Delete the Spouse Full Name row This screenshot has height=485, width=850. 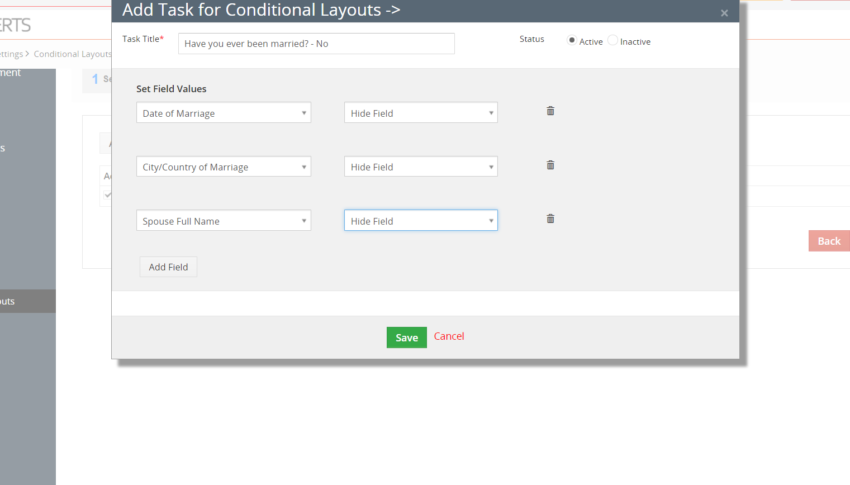[550, 218]
